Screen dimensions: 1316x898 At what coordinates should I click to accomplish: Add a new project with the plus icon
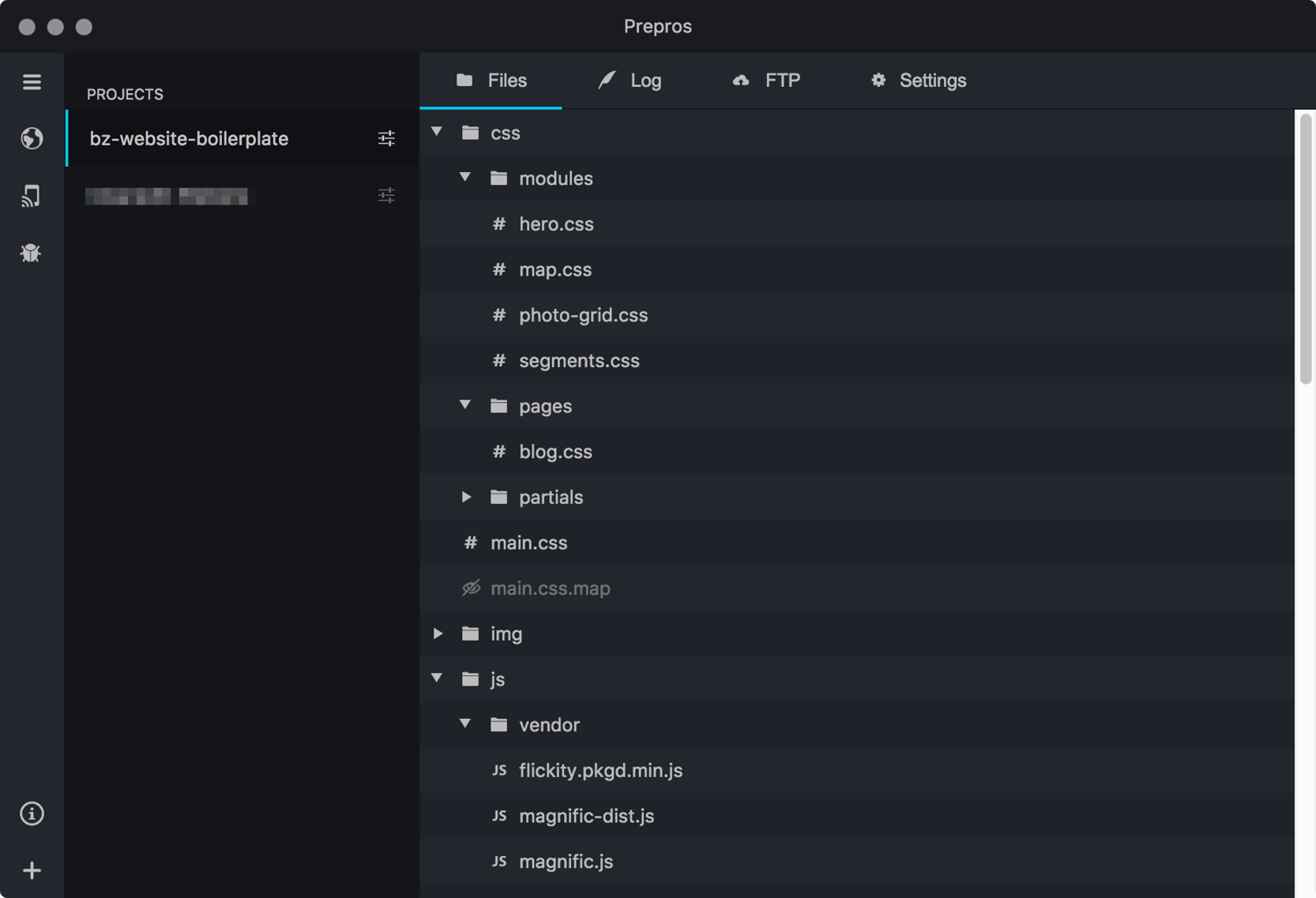point(32,871)
